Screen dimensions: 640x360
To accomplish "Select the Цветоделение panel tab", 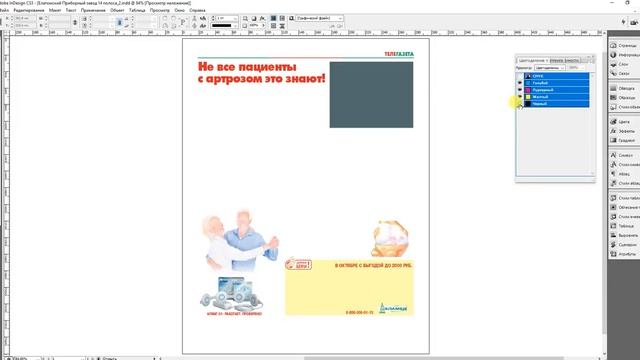I will (x=532, y=60).
